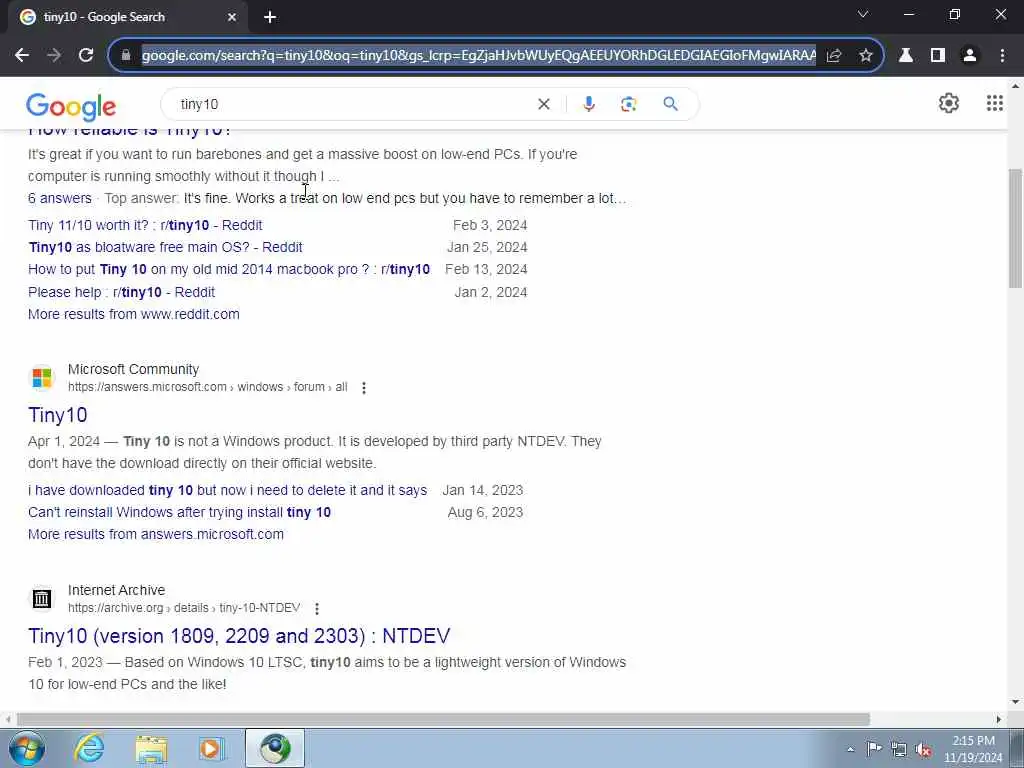Open the Chrome profile icon

[970, 56]
